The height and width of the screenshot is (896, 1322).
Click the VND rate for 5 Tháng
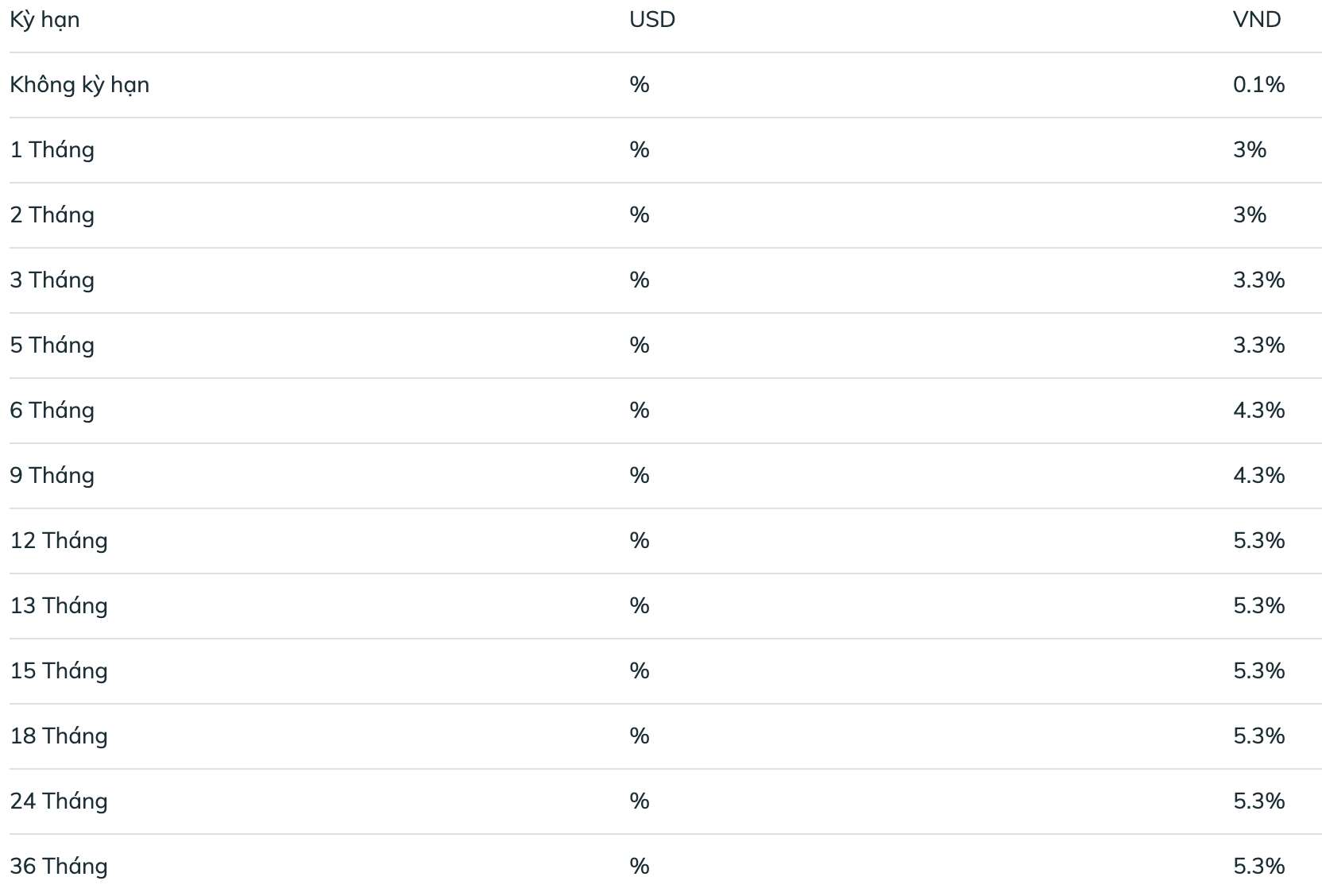pyautogui.click(x=1258, y=346)
